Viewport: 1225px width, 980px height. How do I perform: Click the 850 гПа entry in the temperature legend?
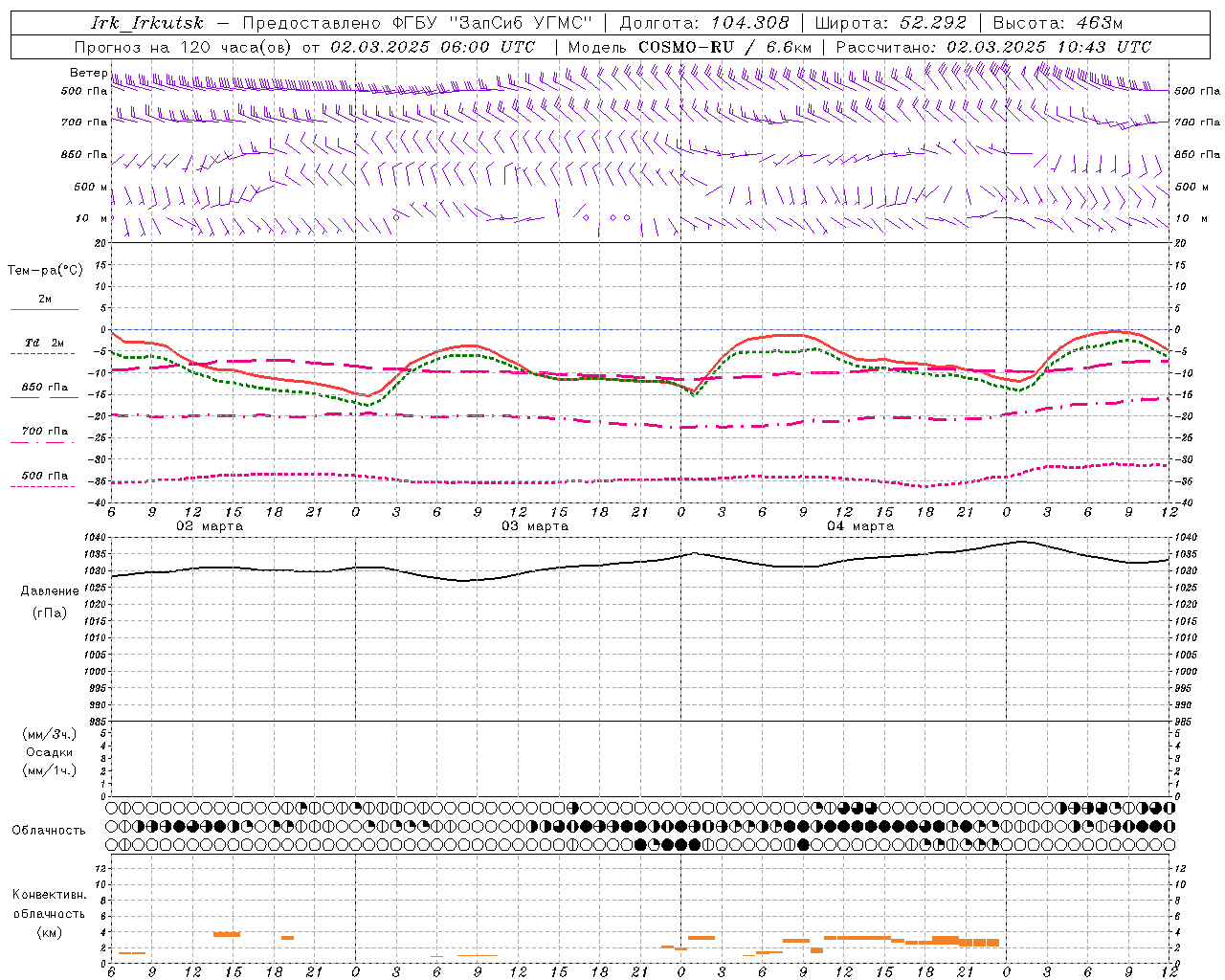coord(45,388)
